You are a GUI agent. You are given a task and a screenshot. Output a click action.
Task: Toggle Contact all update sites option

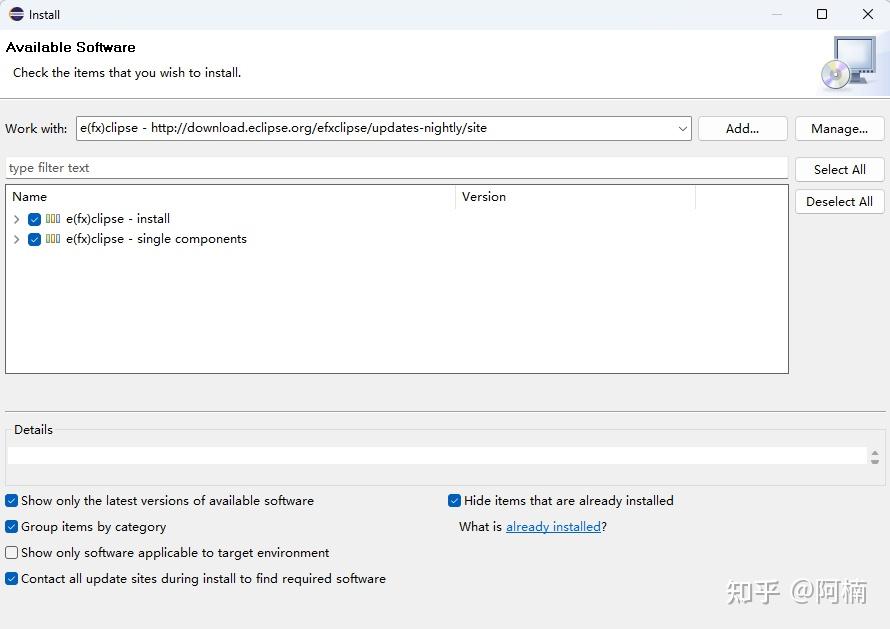coord(12,579)
